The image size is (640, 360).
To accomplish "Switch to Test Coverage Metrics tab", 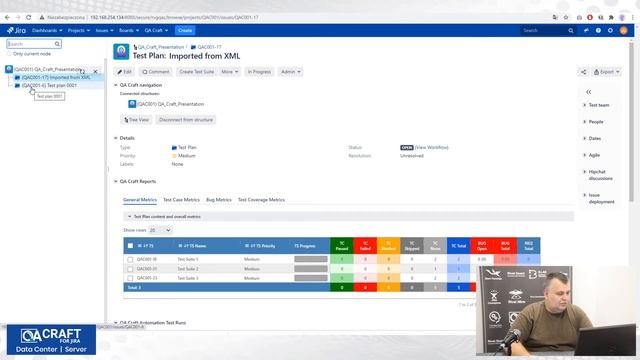I will tap(261, 200).
